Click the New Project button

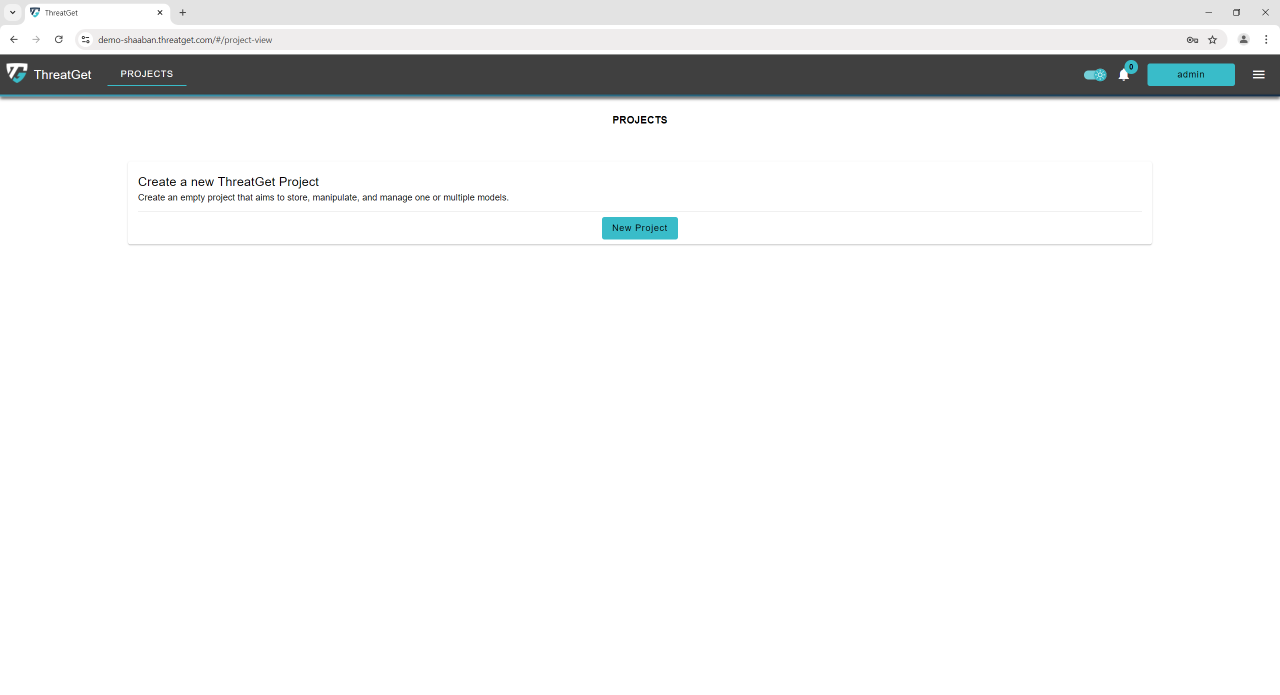coord(639,228)
